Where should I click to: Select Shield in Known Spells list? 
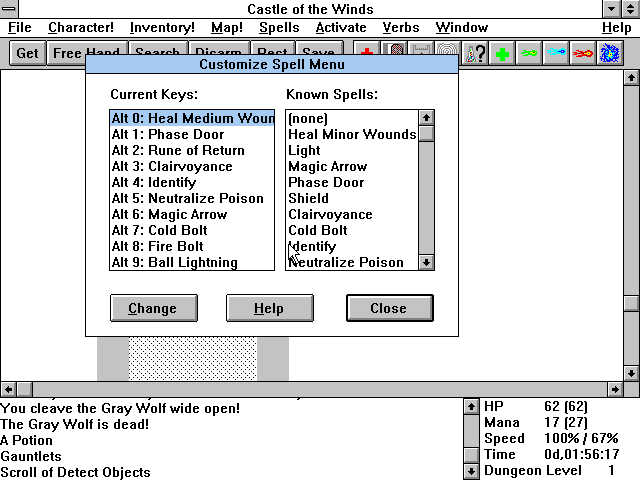coord(352,198)
